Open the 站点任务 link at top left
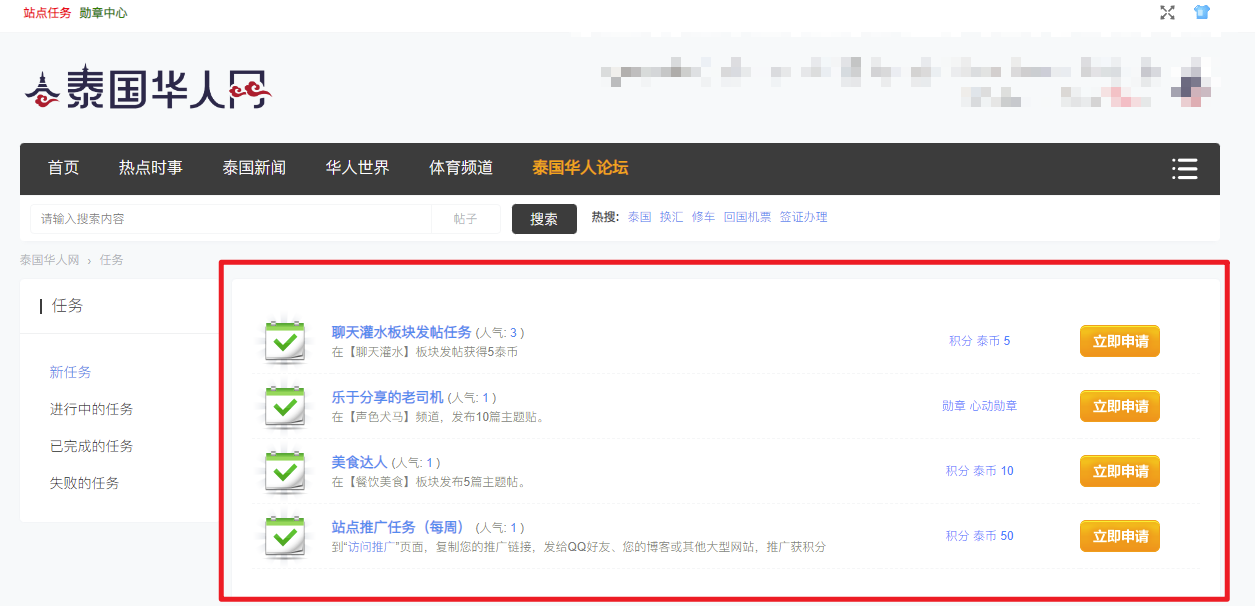Screen dimensions: 1255x606 pyautogui.click(x=47, y=13)
